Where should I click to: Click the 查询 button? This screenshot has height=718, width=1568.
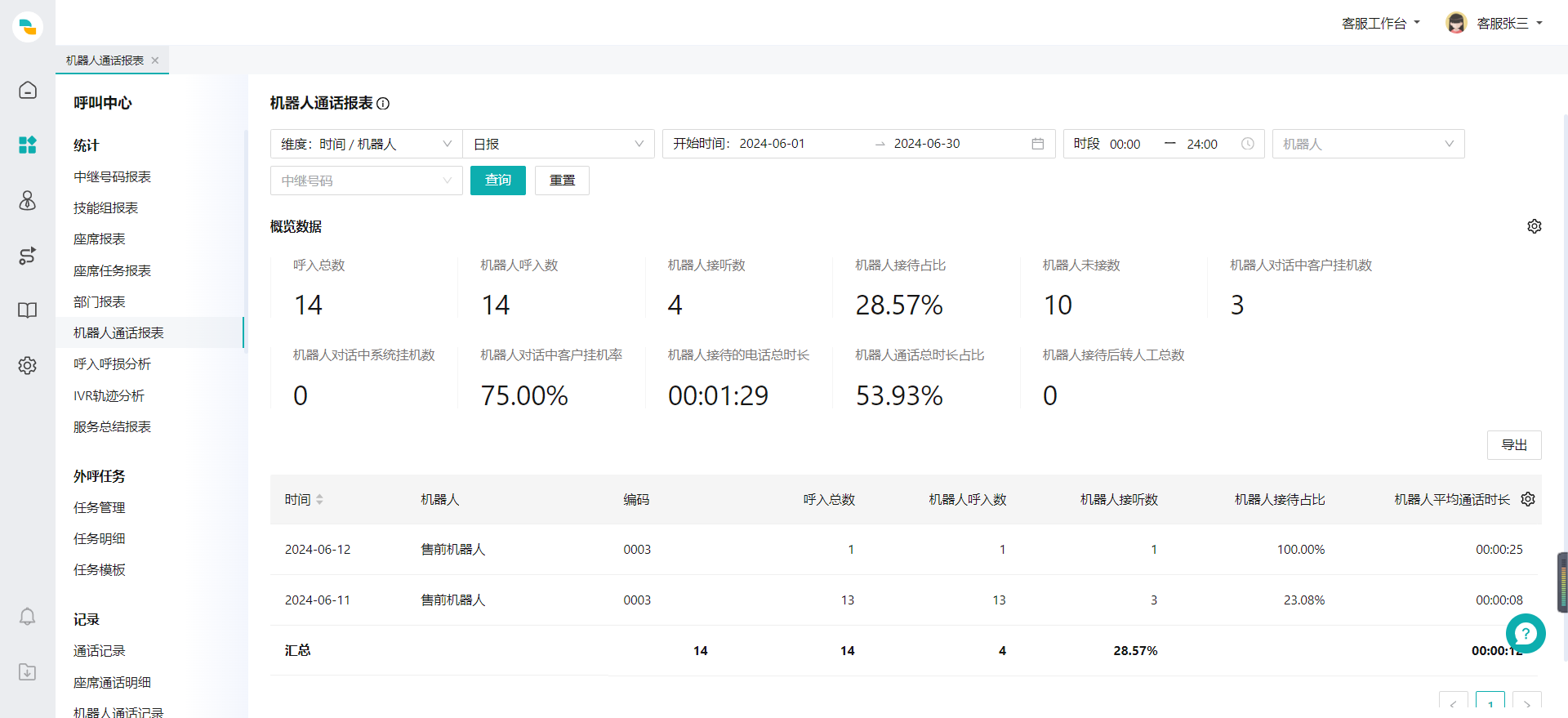click(498, 181)
